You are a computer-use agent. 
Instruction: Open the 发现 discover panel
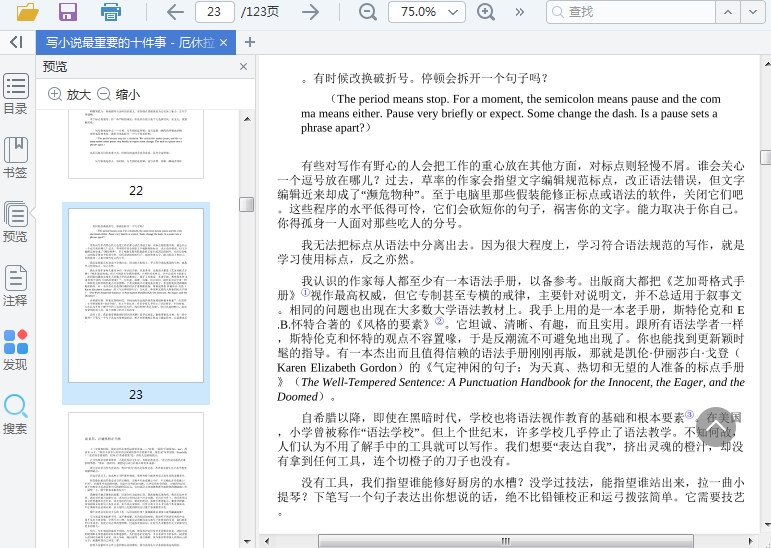(16, 349)
